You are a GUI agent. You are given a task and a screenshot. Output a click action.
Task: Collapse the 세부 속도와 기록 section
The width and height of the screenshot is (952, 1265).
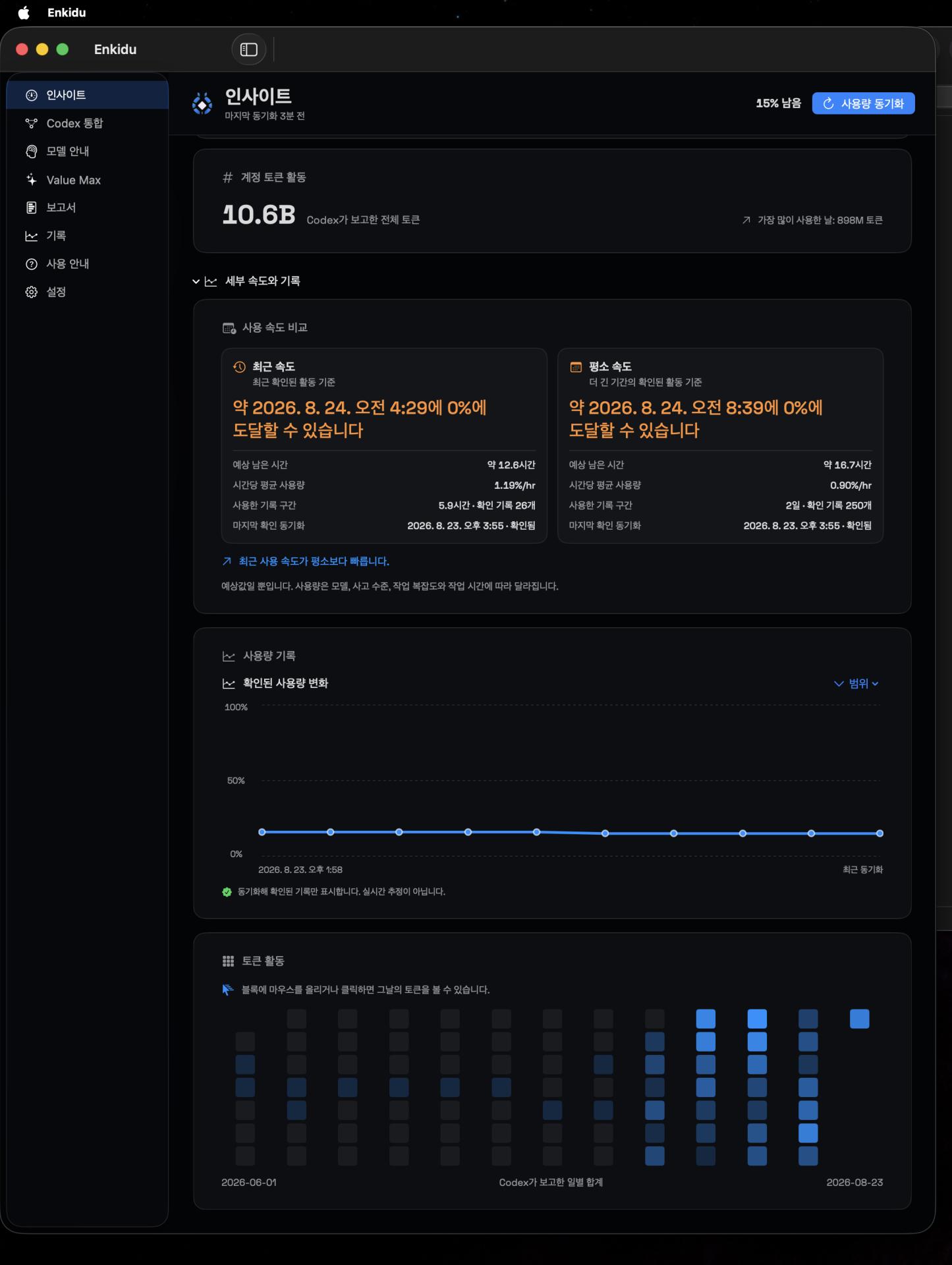point(196,281)
